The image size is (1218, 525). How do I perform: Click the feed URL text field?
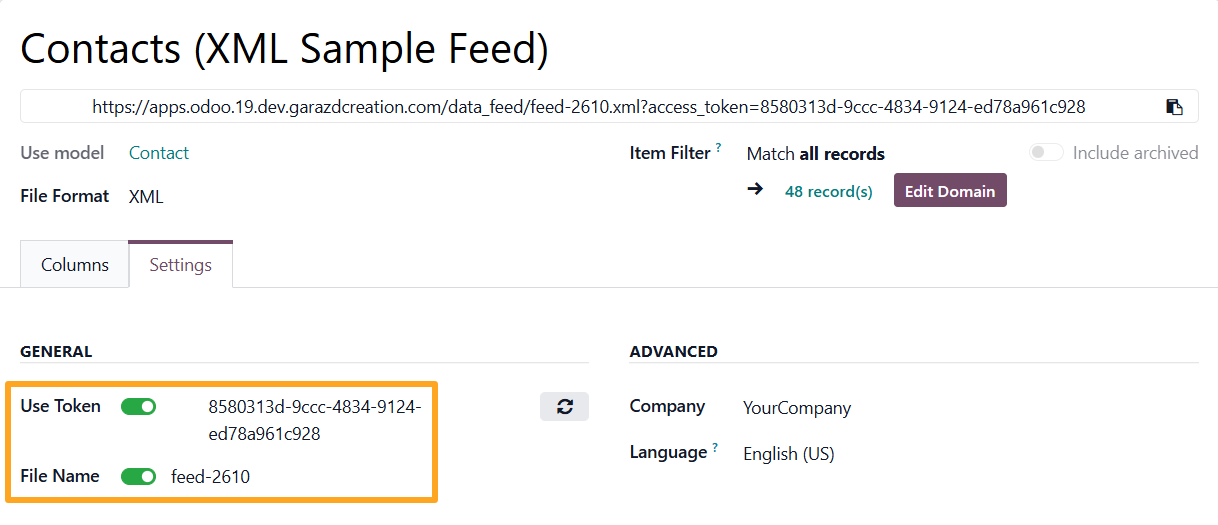pyautogui.click(x=588, y=107)
